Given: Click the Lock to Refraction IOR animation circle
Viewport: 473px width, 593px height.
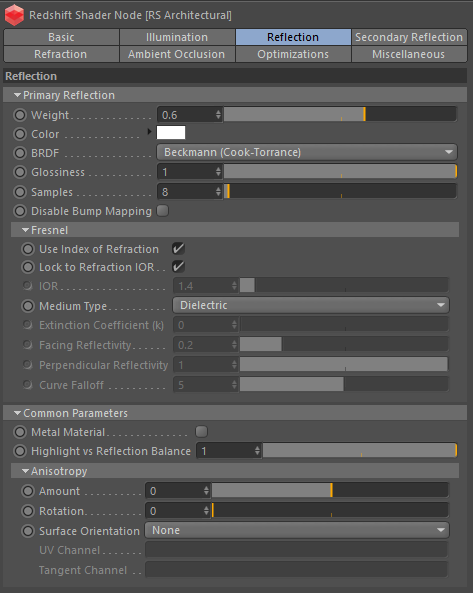Looking at the screenshot, I should (x=28, y=267).
